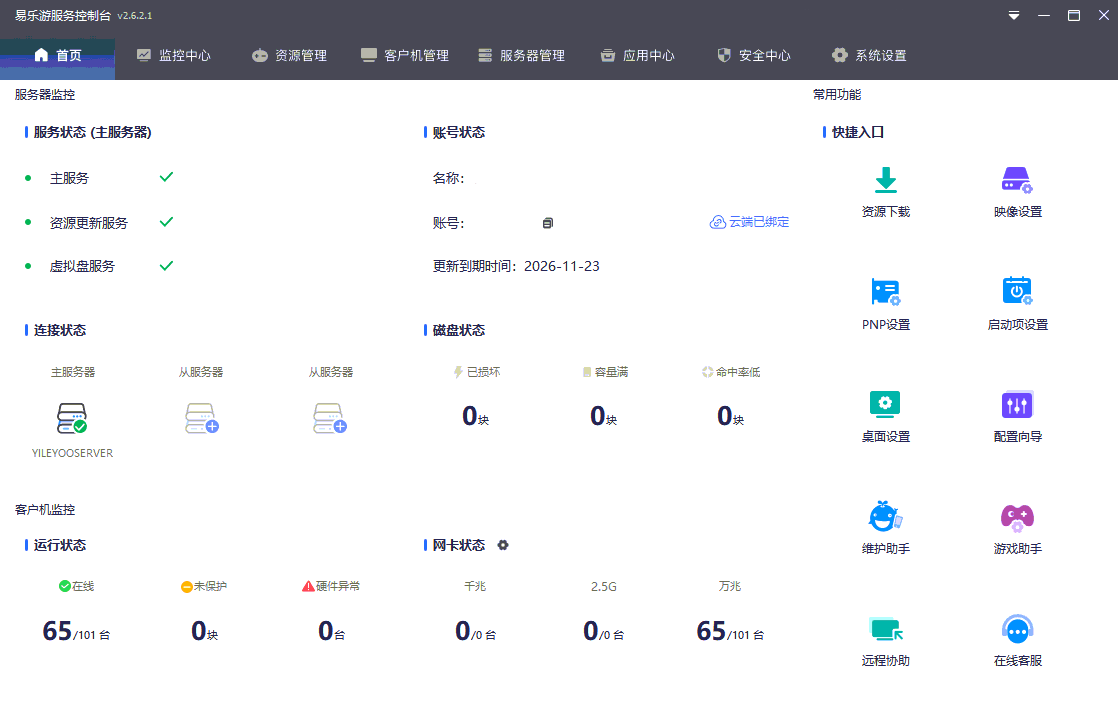Open the PNP设置 shortcut icon

[x=886, y=292]
